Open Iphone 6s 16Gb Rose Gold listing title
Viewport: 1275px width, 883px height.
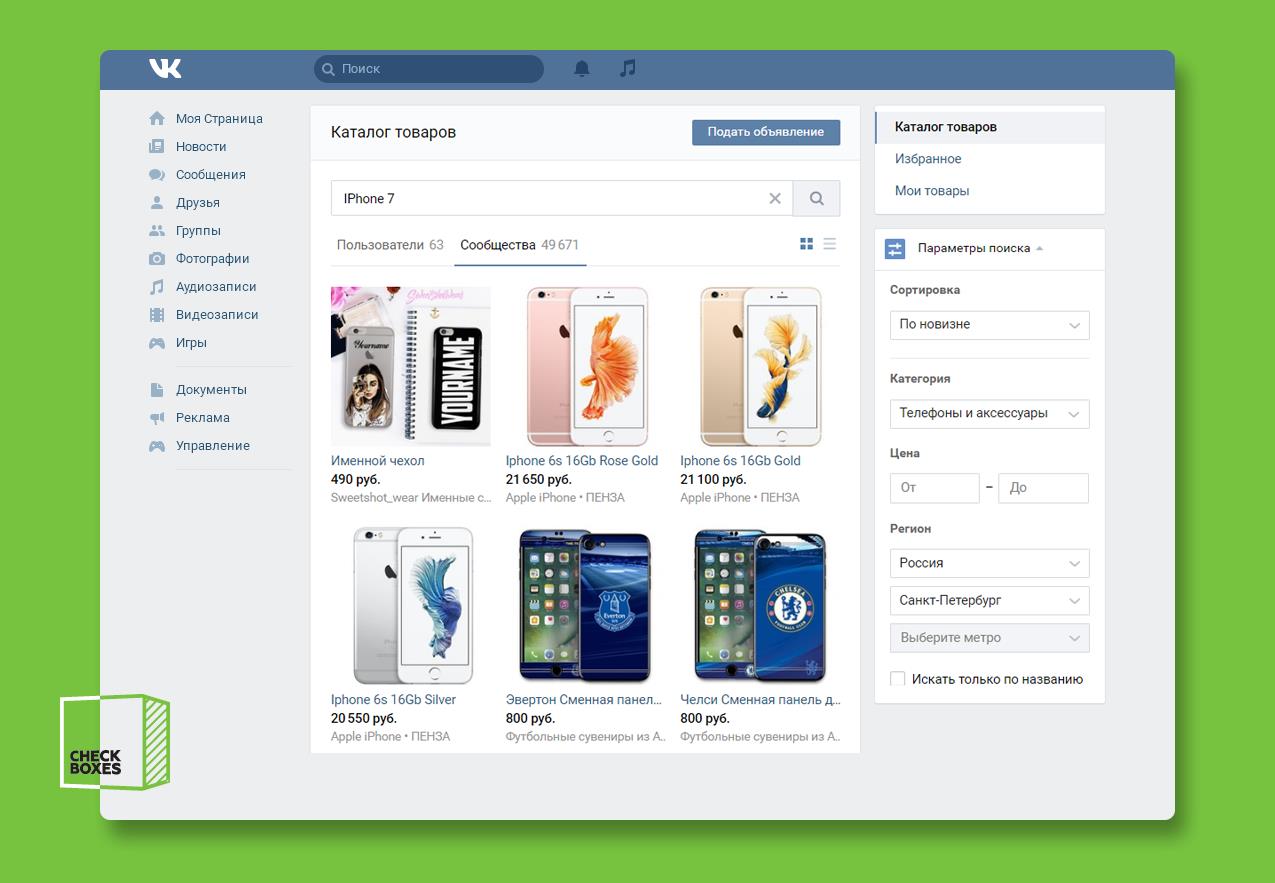582,460
